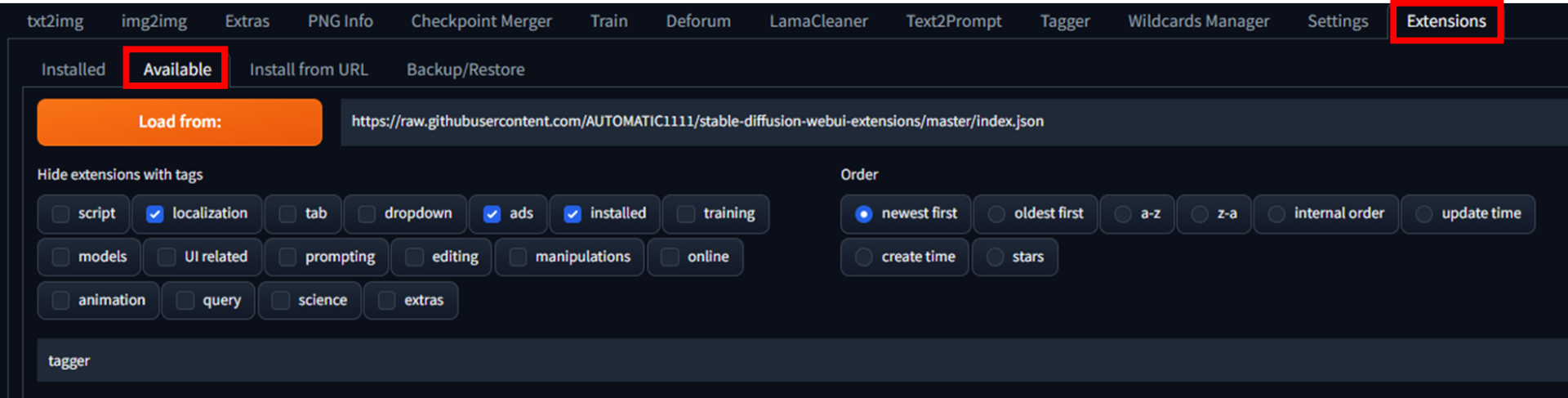Open the Install from URL tab
This screenshot has width=1568, height=398.
point(309,69)
